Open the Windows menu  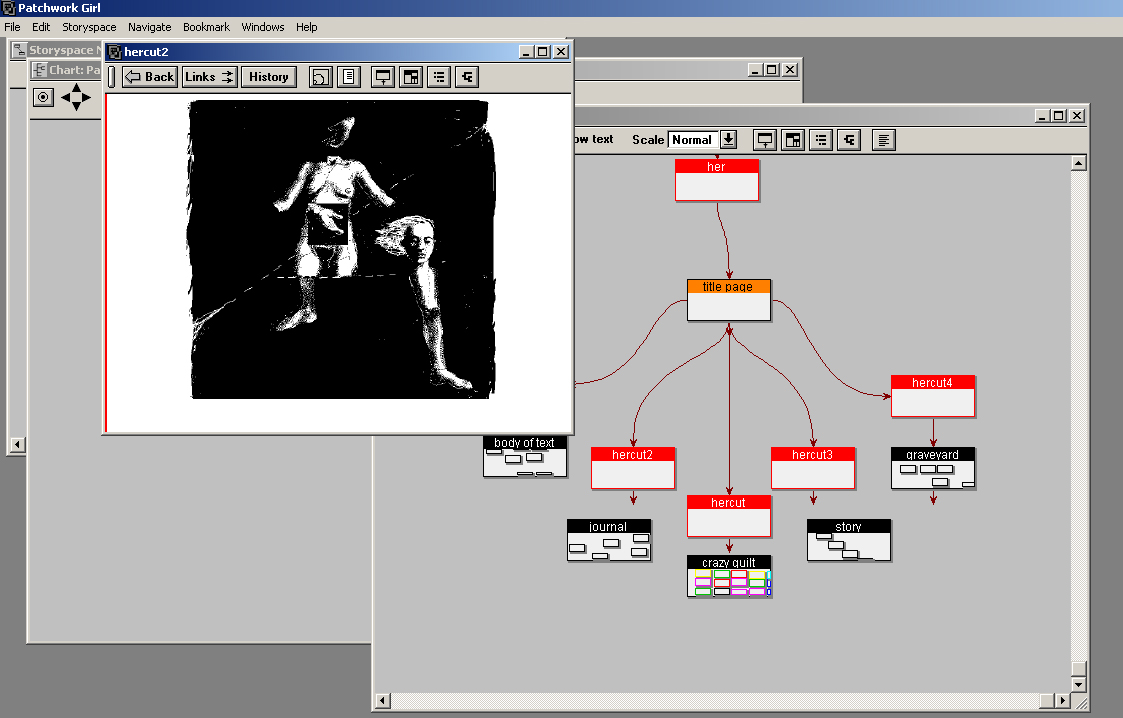tap(263, 27)
